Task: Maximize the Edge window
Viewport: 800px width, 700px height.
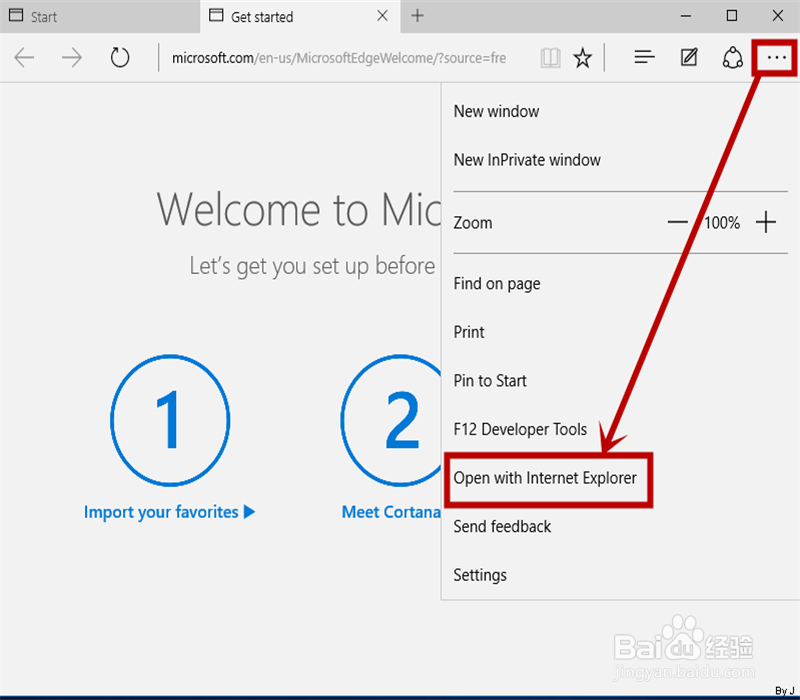Action: [732, 16]
